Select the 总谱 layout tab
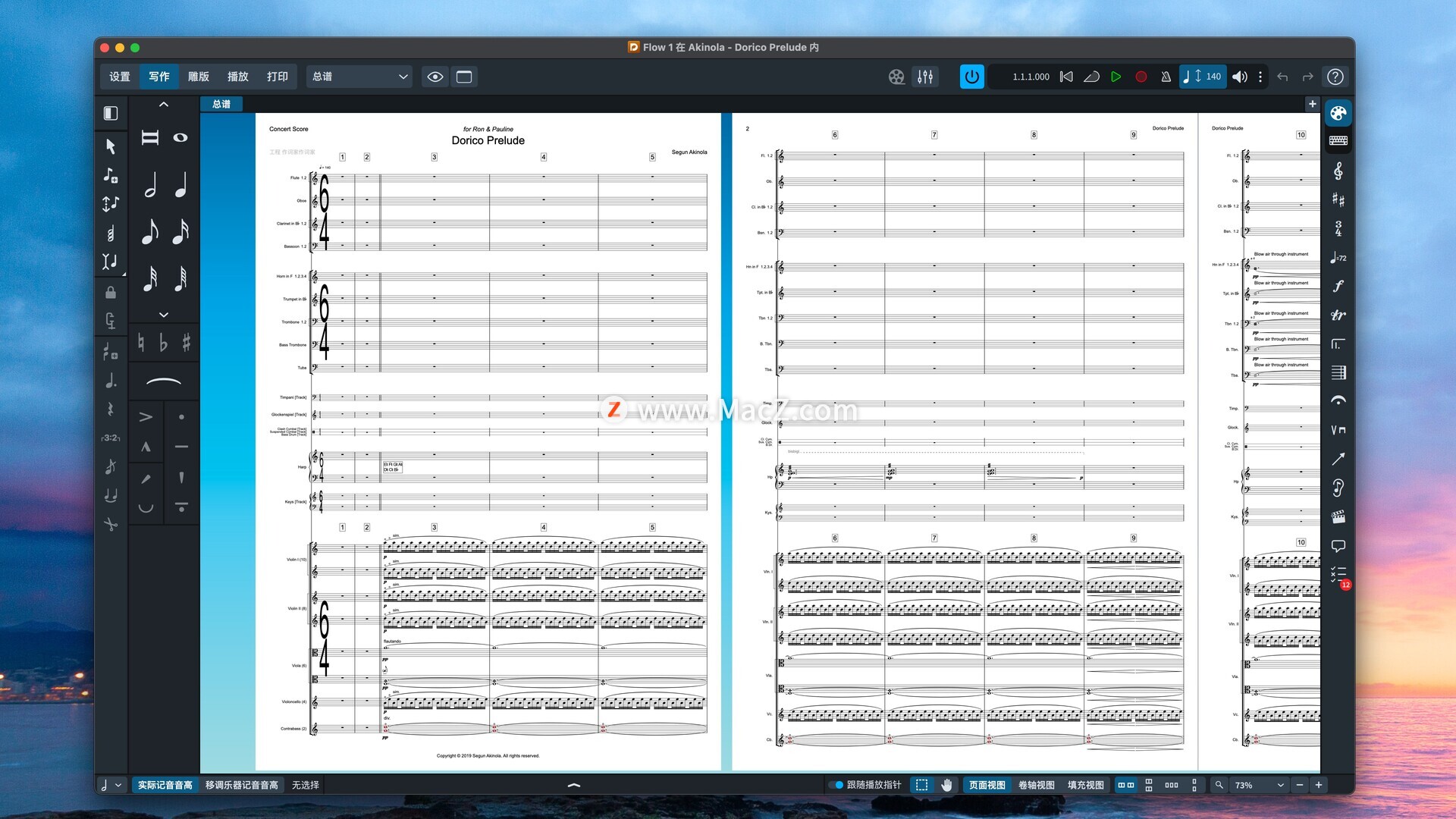Image resolution: width=1456 pixels, height=819 pixels. [221, 105]
